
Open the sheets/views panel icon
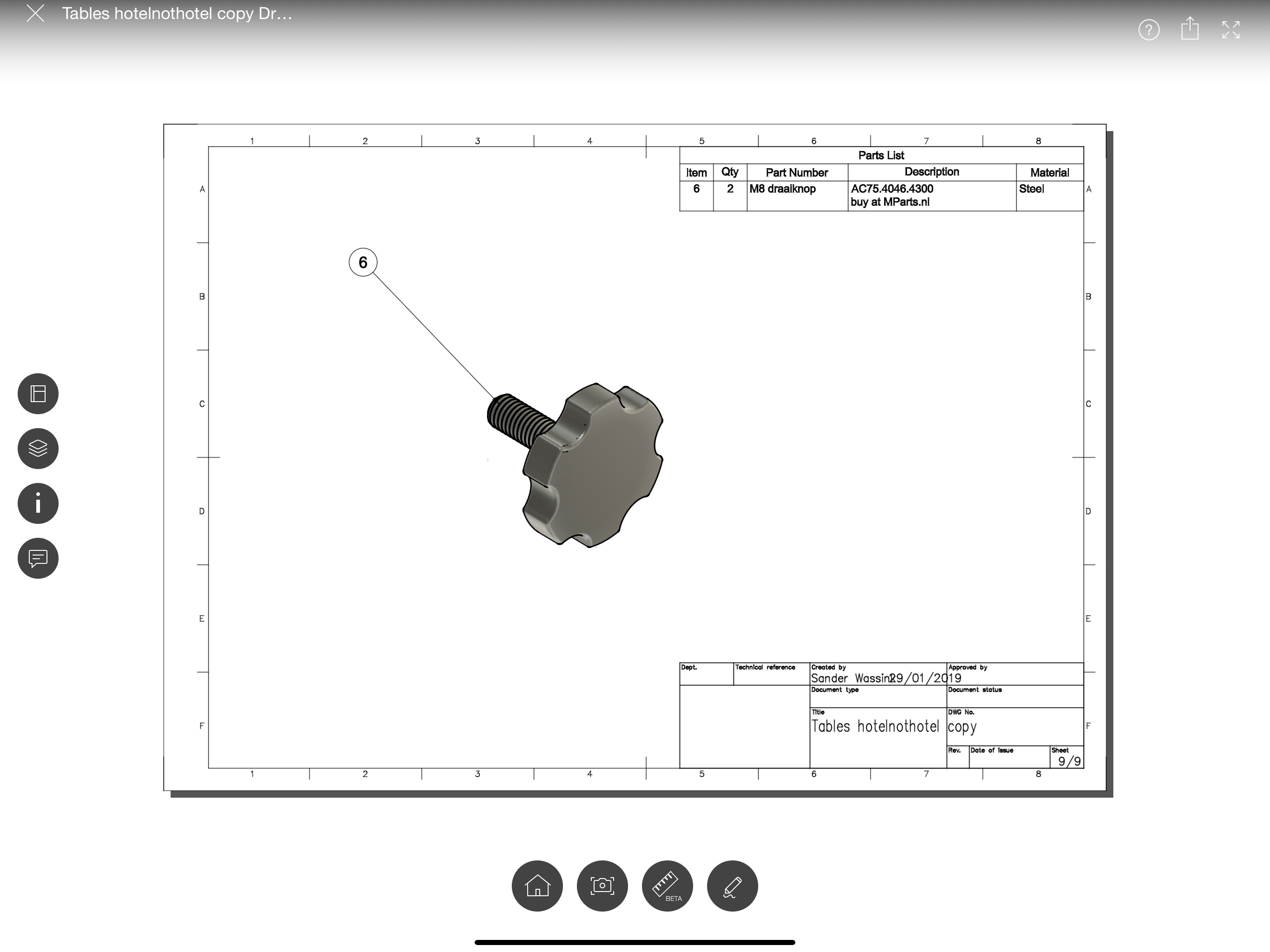pyautogui.click(x=38, y=394)
